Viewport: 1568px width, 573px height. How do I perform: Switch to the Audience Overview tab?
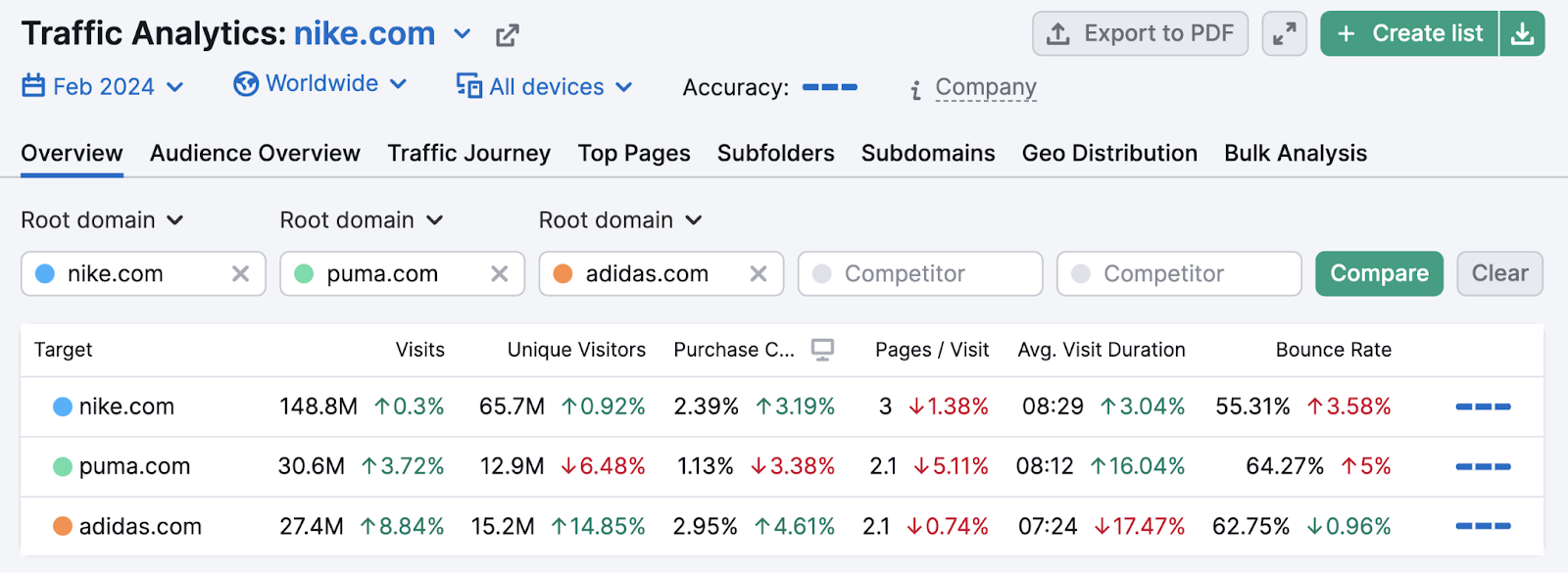[255, 154]
